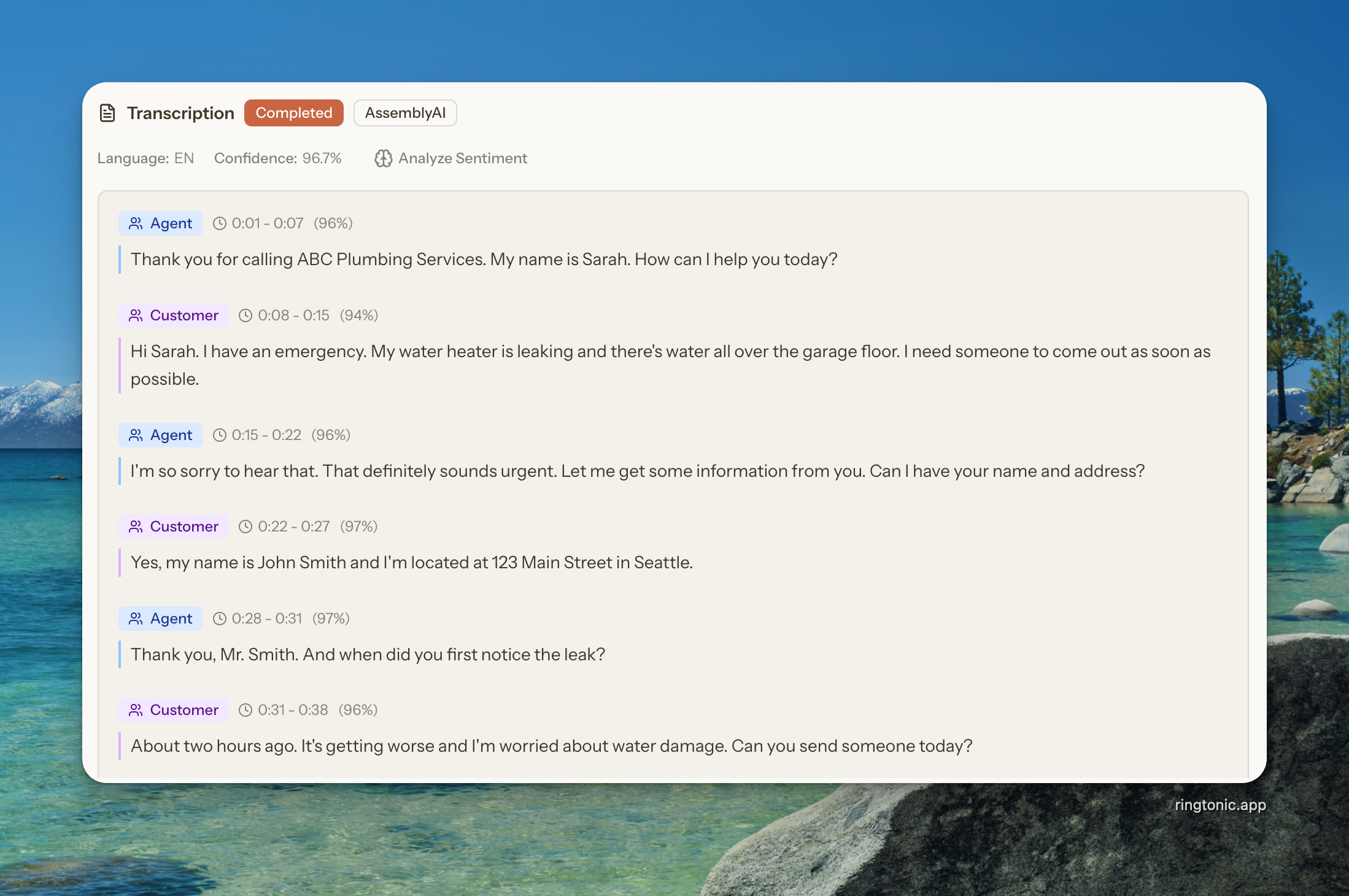Viewport: 1349px width, 896px height.
Task: Click clock icon next to 0:31 - 0:38
Action: click(245, 710)
